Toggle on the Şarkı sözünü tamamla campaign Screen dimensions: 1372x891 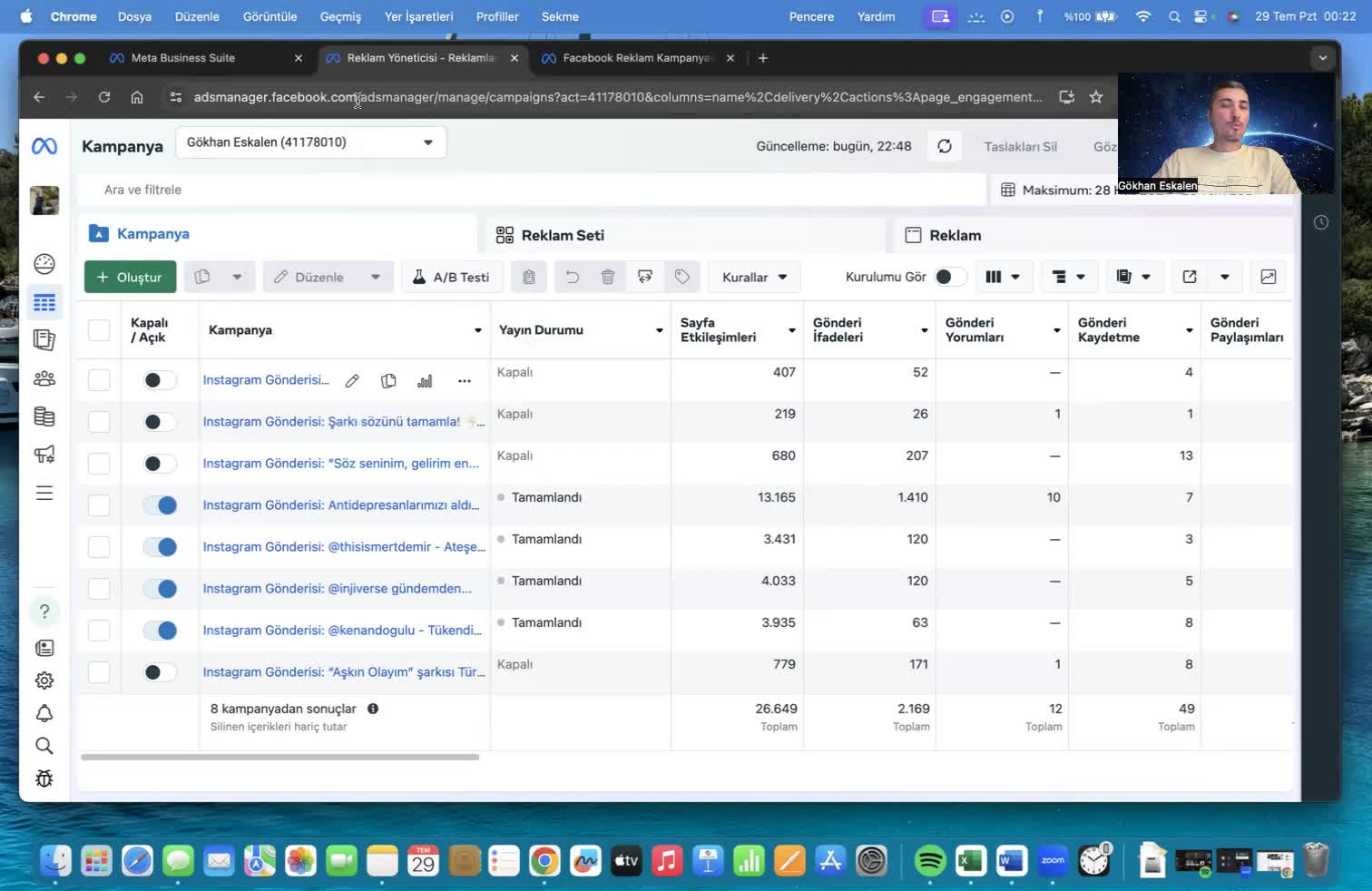click(160, 422)
